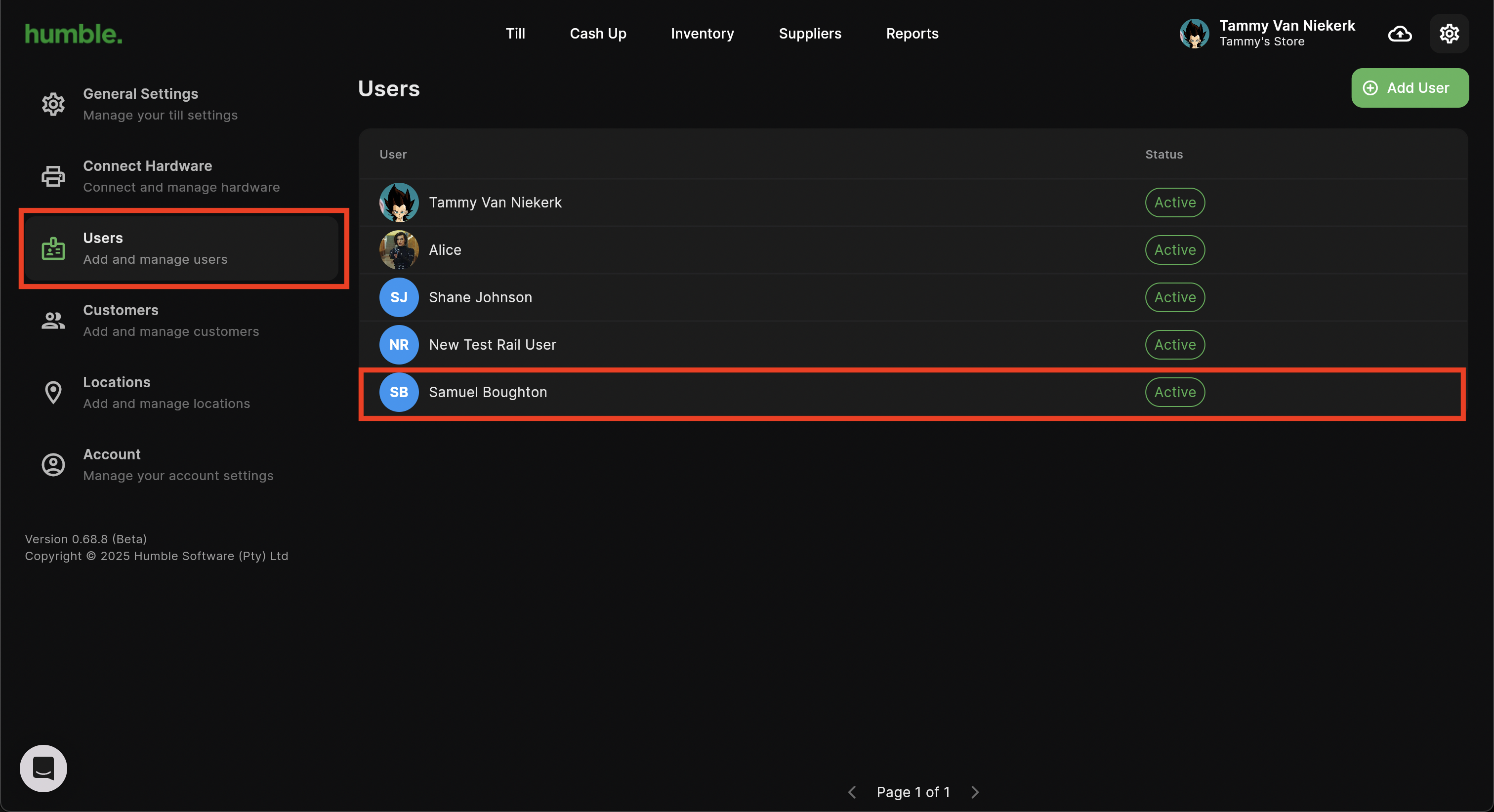
Task: Click the Humble Software copyright text
Action: pos(157,556)
